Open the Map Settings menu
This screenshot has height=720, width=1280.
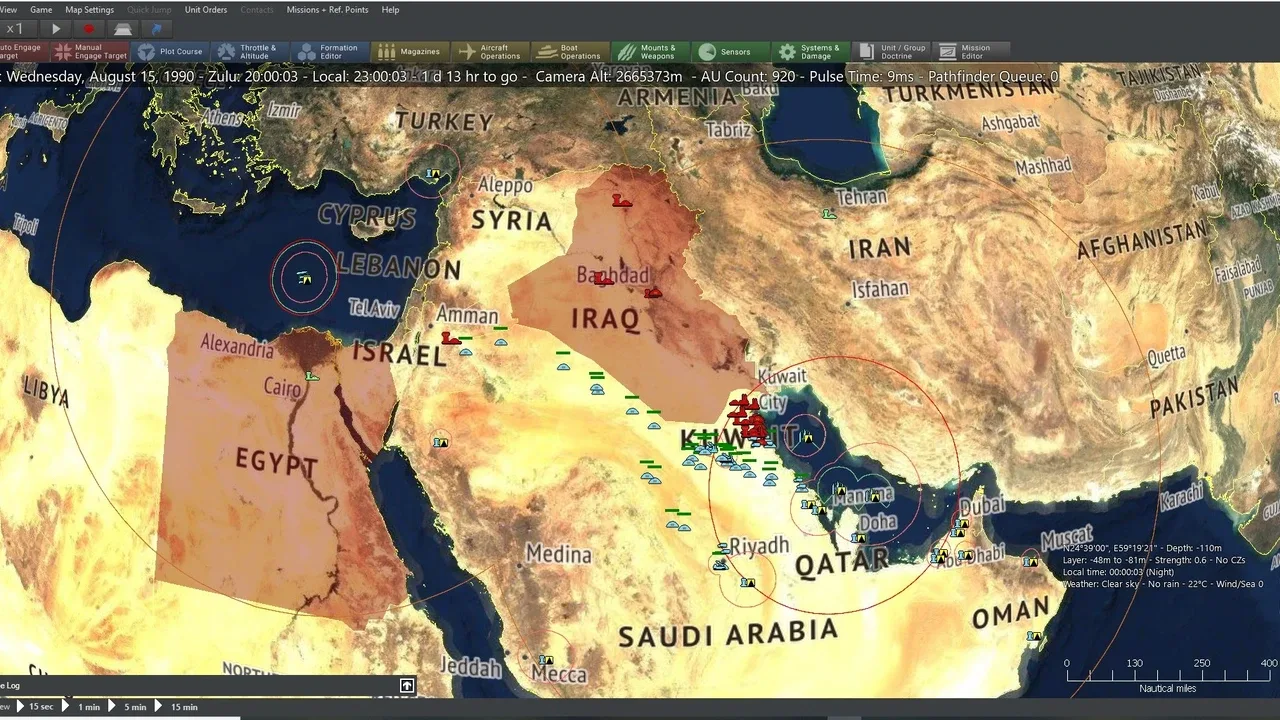tap(90, 10)
